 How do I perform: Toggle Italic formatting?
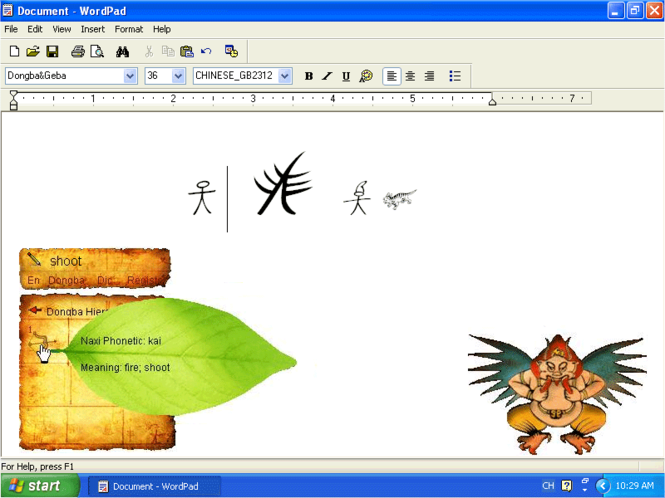(x=327, y=76)
